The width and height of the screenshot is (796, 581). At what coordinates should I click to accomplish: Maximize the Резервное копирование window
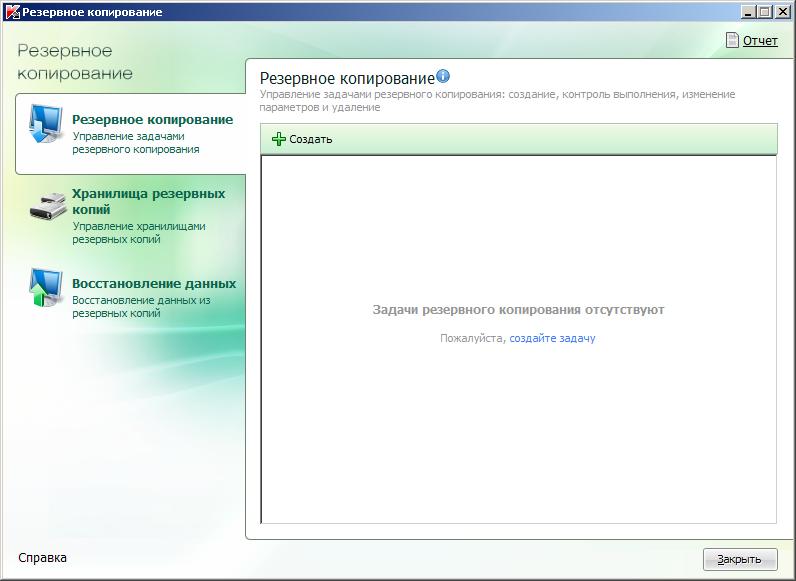tap(765, 12)
